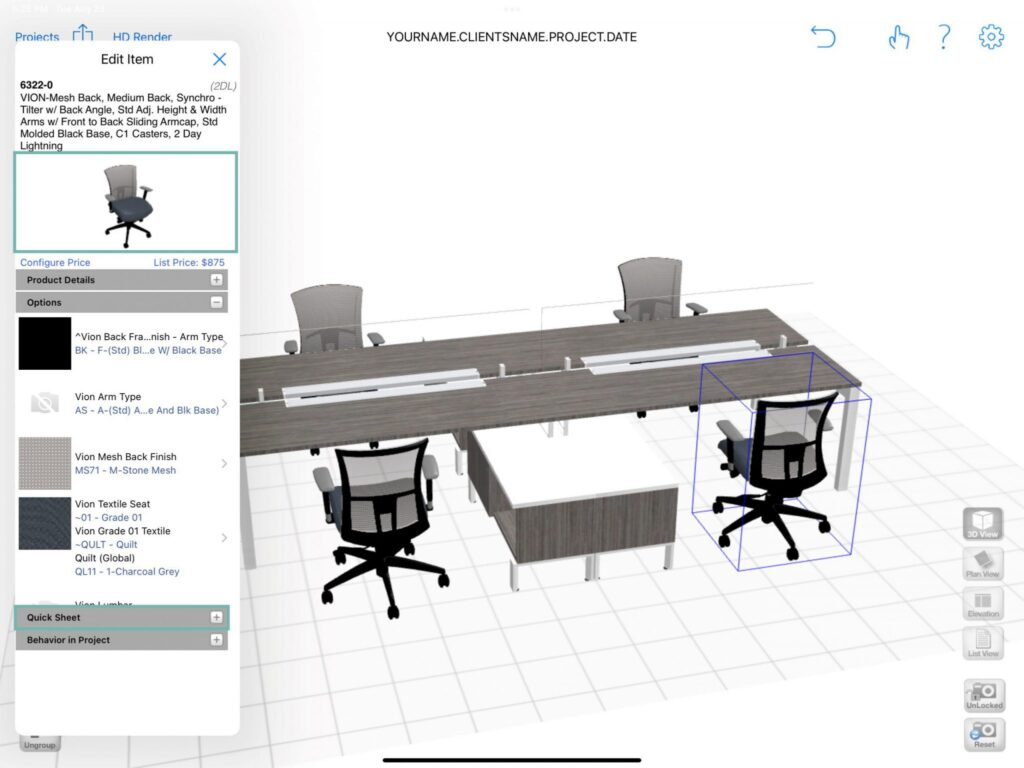Click the Configure Price link
The width and height of the screenshot is (1024, 768).
click(55, 263)
